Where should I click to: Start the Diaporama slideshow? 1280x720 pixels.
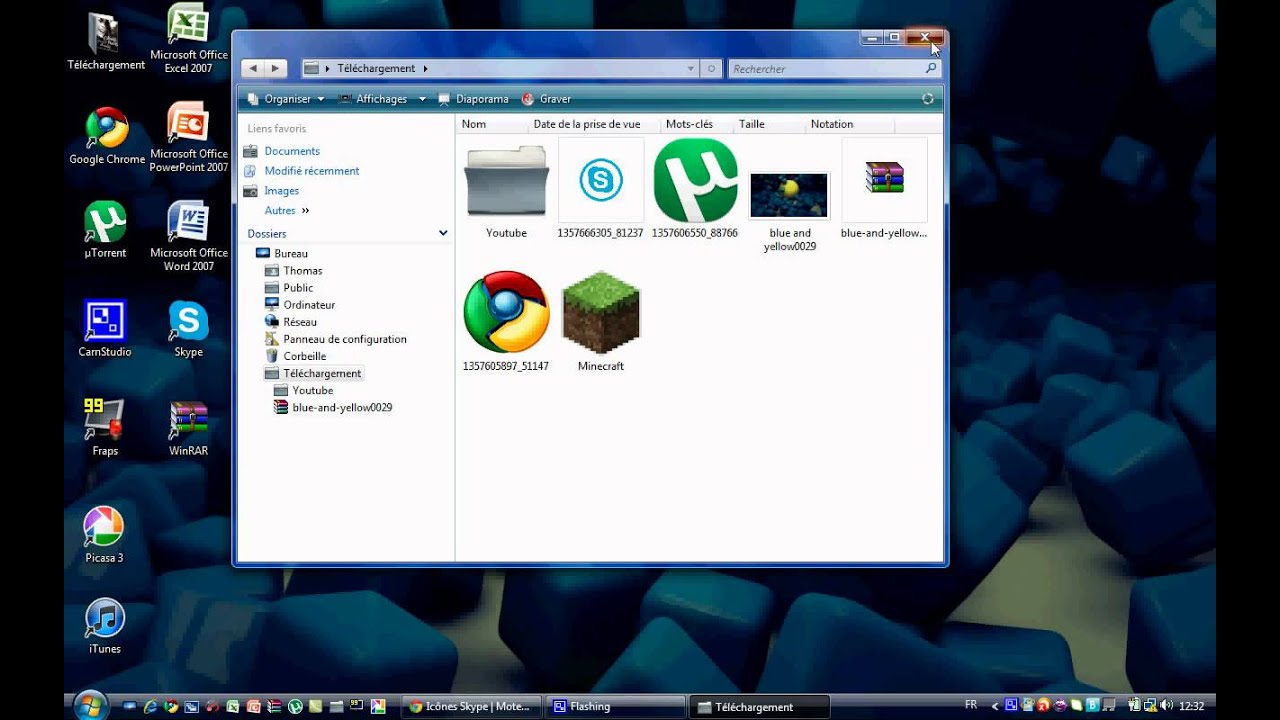(473, 99)
